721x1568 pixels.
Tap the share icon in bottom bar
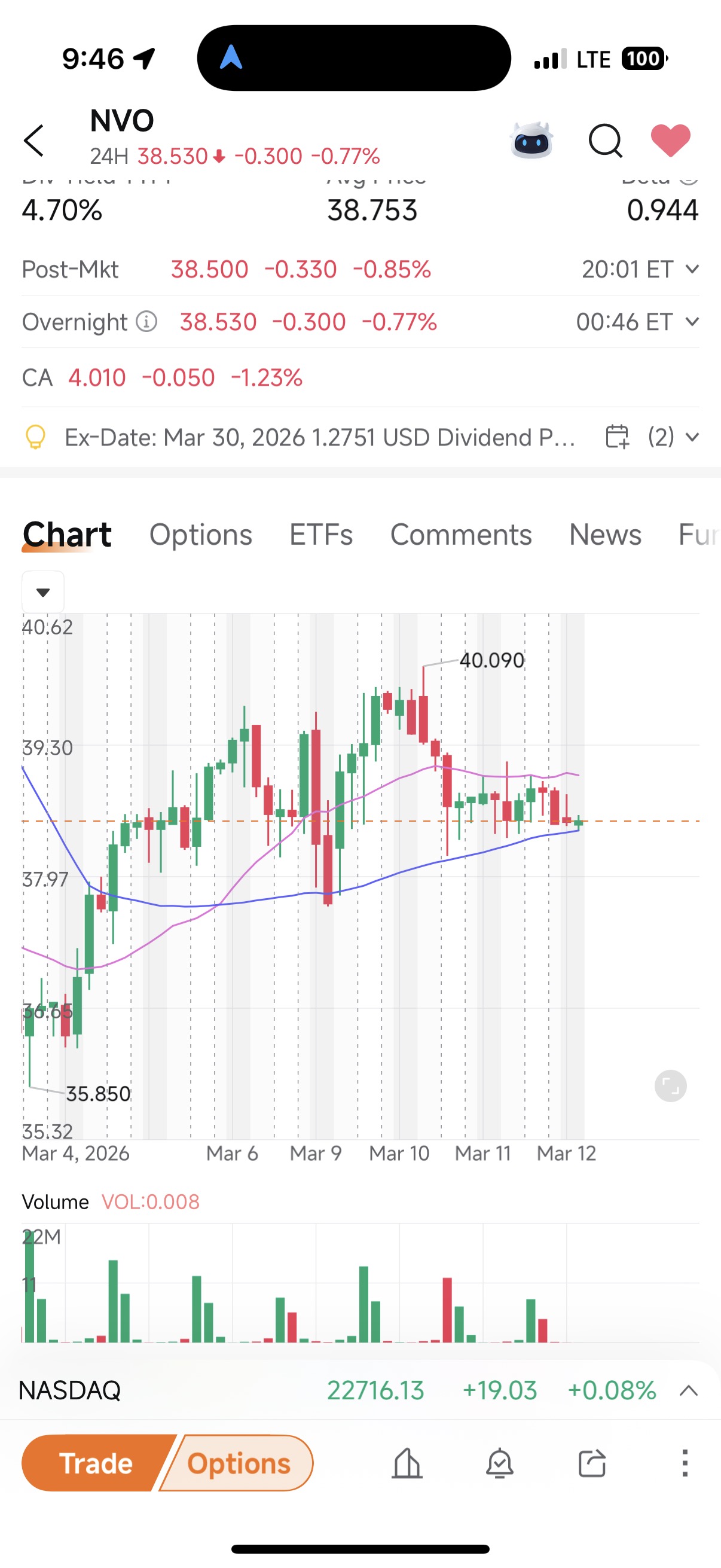click(592, 1463)
